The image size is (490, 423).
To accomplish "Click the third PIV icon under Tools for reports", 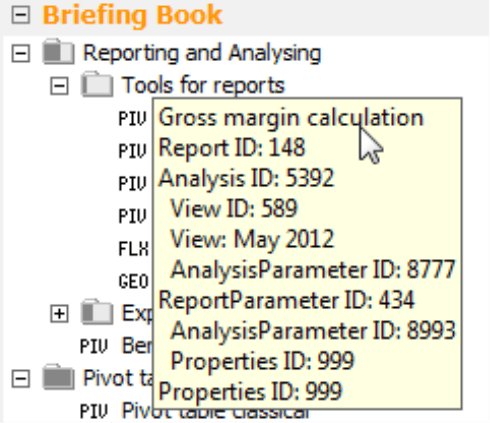I will [x=132, y=183].
